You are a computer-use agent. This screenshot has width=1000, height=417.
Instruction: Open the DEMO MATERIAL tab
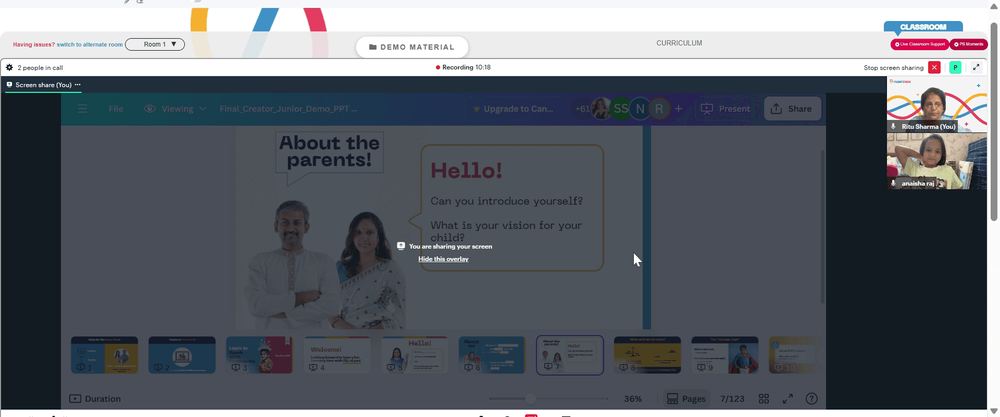click(x=412, y=47)
